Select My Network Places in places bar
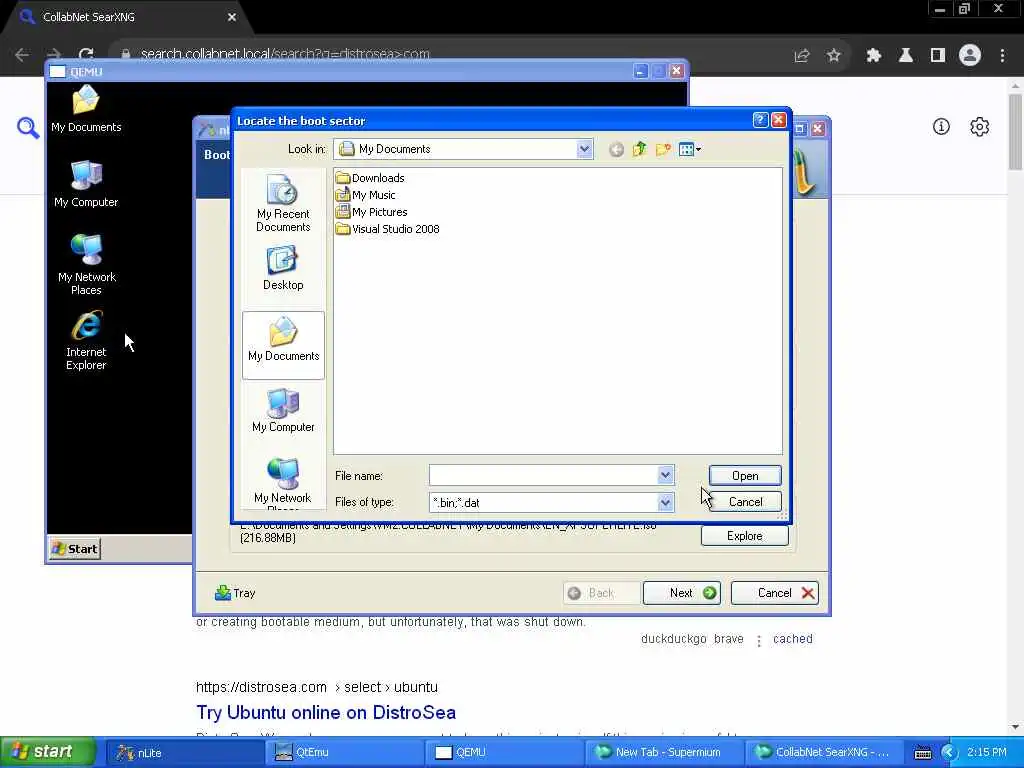The image size is (1024, 768). [x=283, y=483]
